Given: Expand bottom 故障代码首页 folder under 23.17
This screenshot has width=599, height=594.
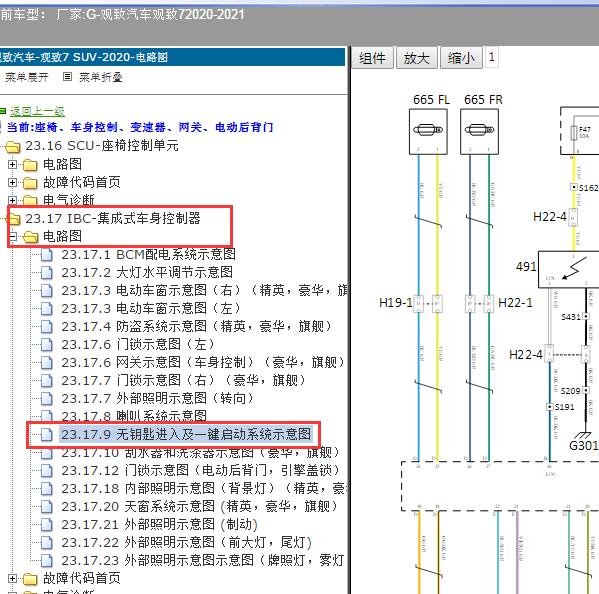Looking at the screenshot, I should 13,579.
